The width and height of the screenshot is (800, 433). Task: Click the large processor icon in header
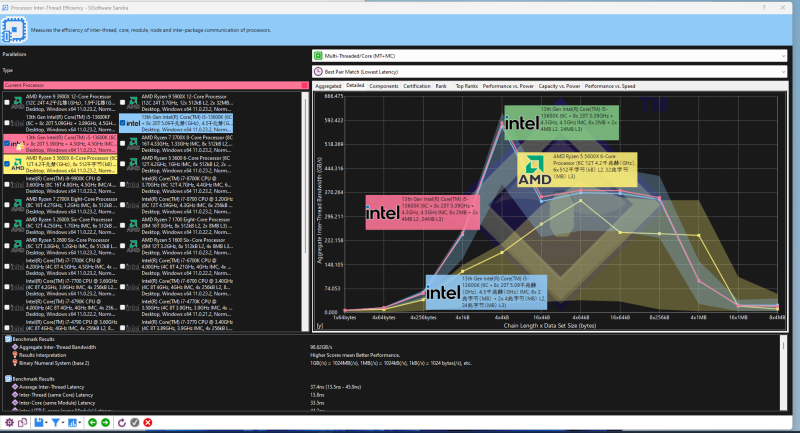14,30
